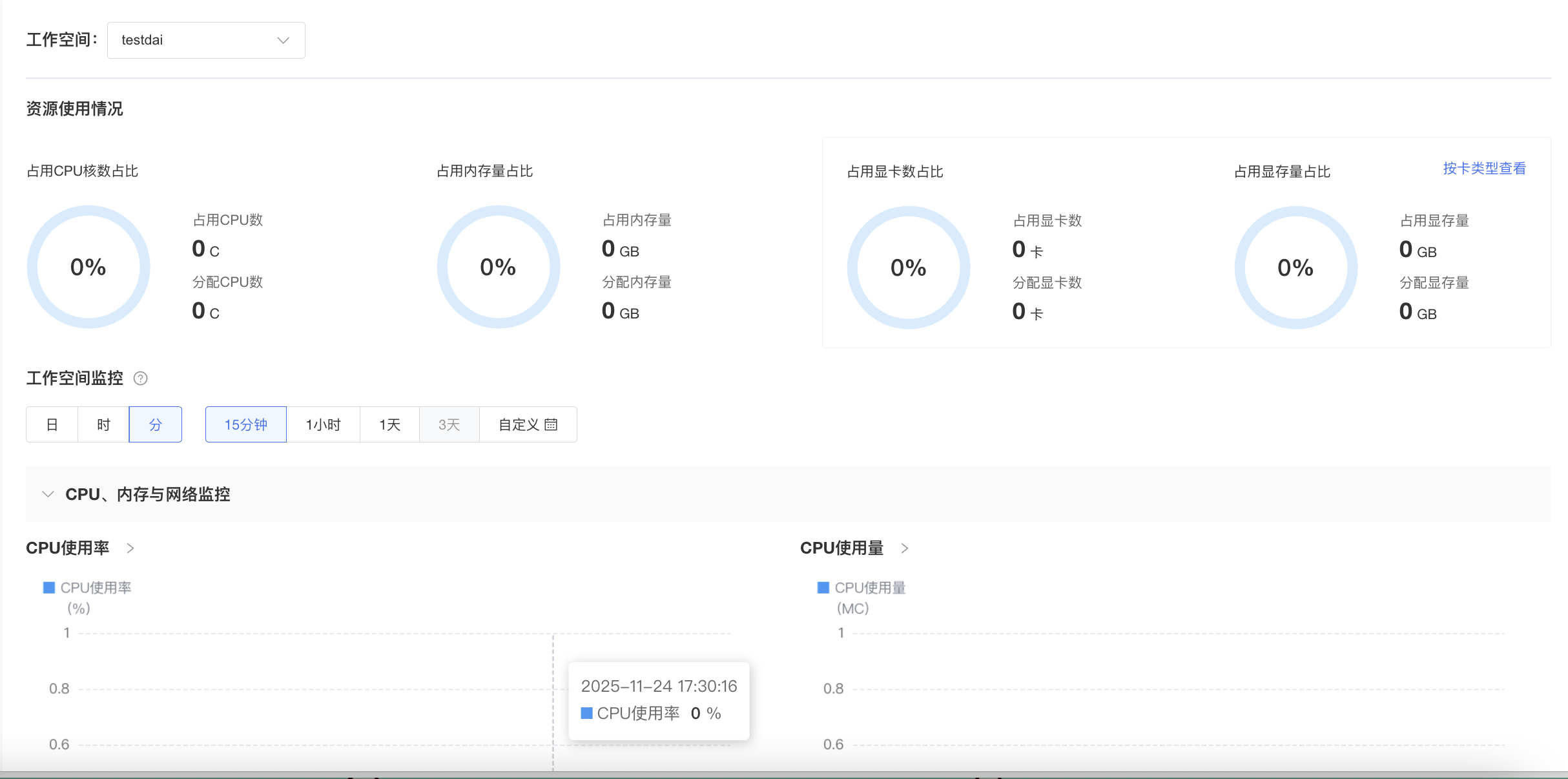Open CPU使用量 detail arrow

click(905, 548)
